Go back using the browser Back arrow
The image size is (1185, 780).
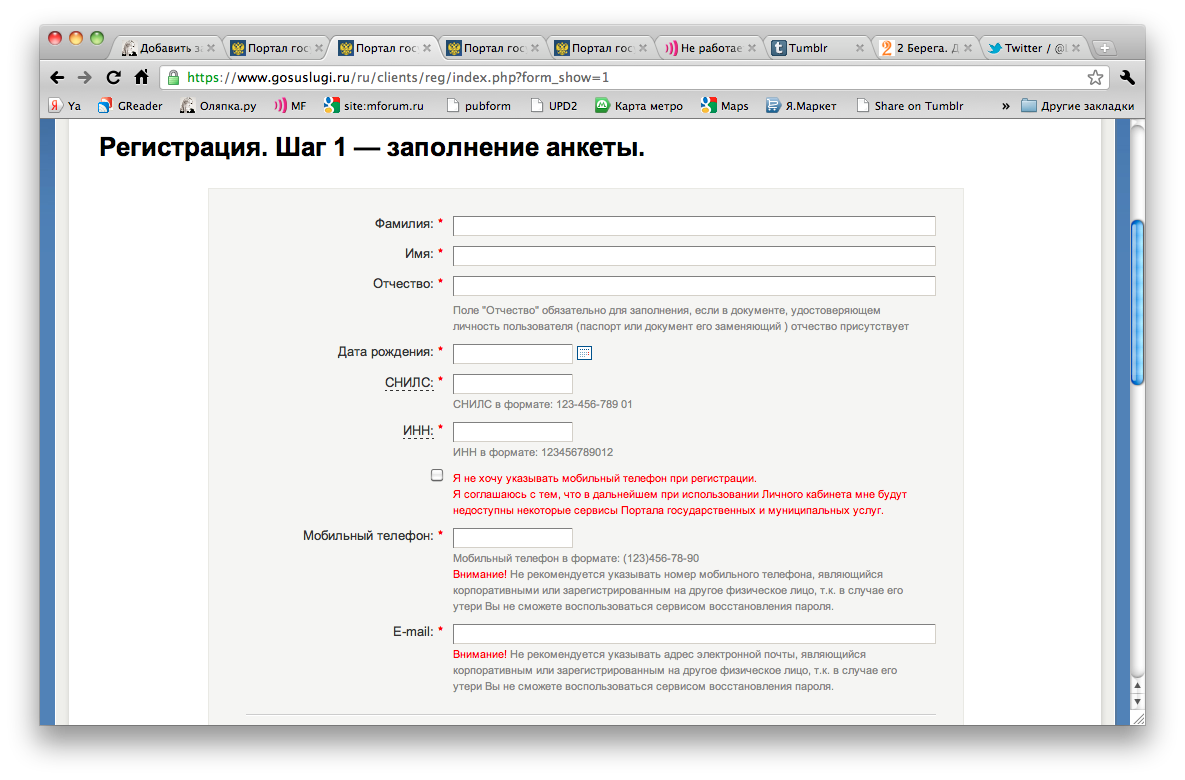[x=57, y=77]
